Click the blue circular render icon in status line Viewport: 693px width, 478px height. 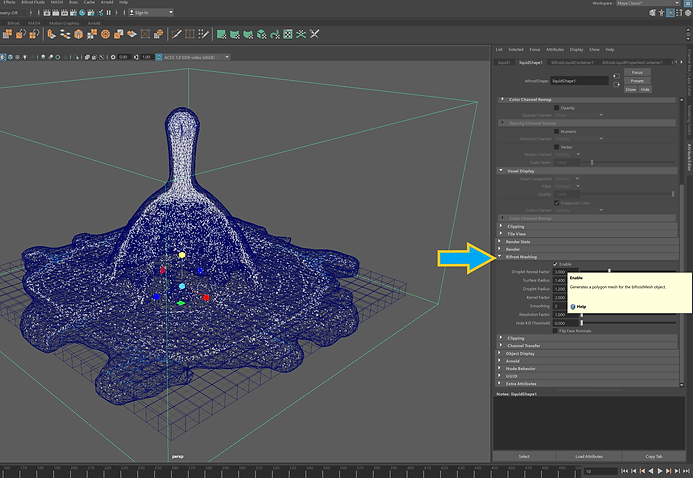(x=82, y=13)
